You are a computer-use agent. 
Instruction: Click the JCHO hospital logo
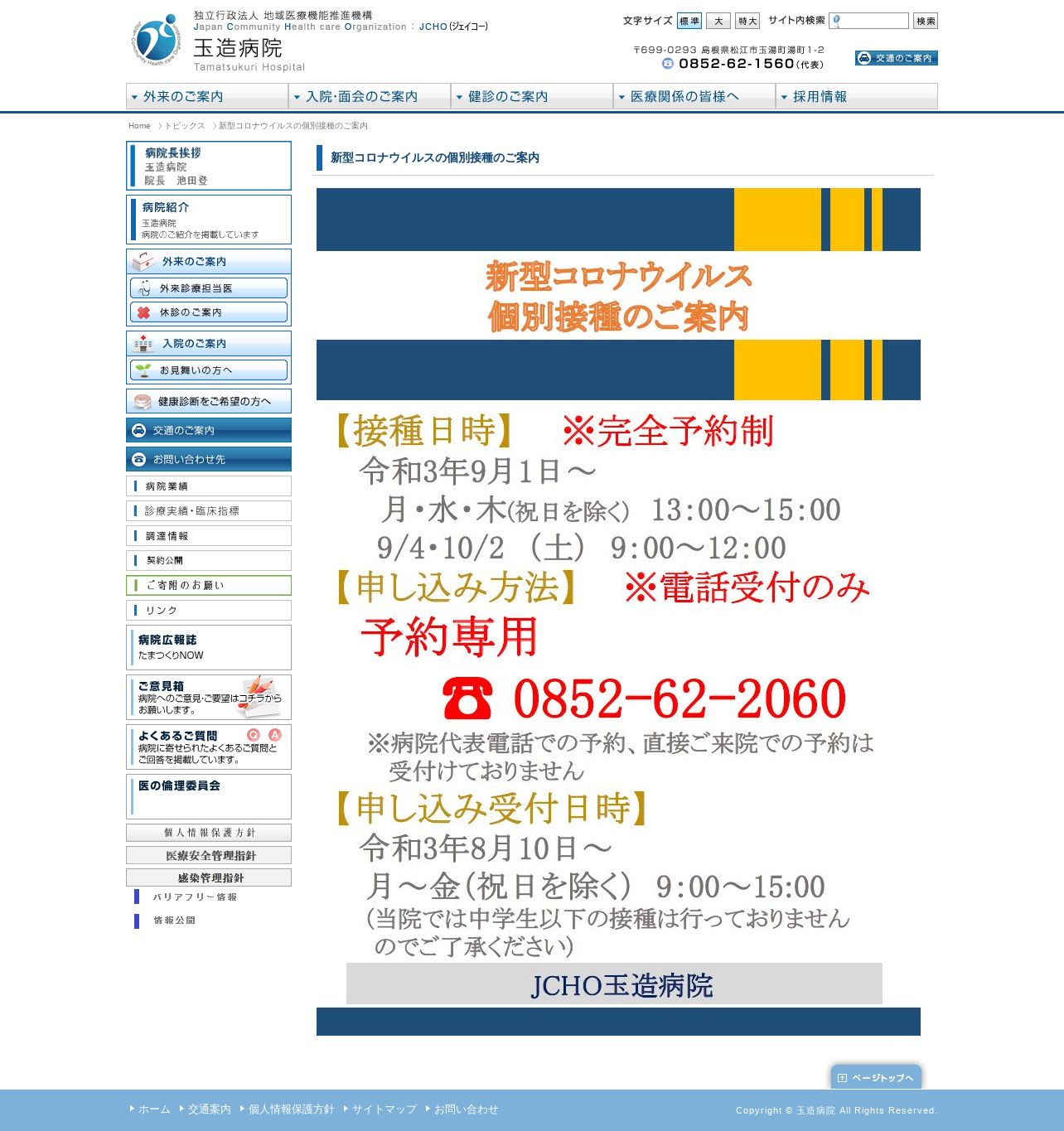tap(156, 40)
